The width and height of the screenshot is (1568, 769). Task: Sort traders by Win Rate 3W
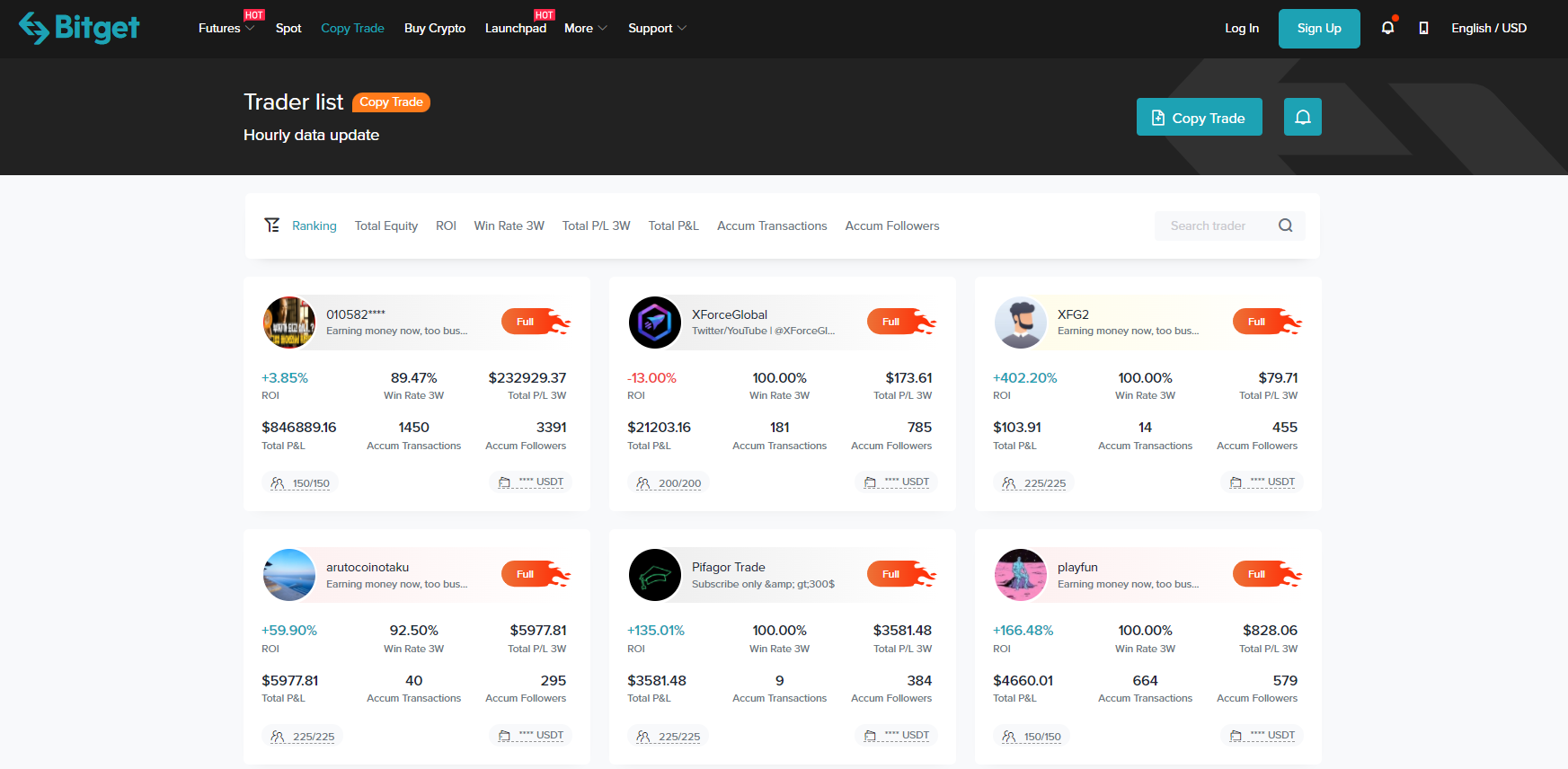click(x=509, y=225)
